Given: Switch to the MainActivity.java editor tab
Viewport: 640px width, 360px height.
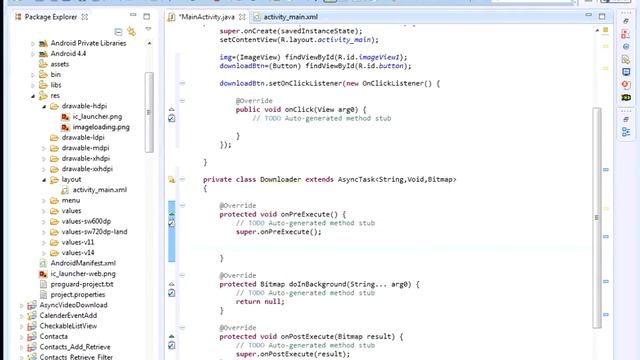Looking at the screenshot, I should click(x=207, y=17).
